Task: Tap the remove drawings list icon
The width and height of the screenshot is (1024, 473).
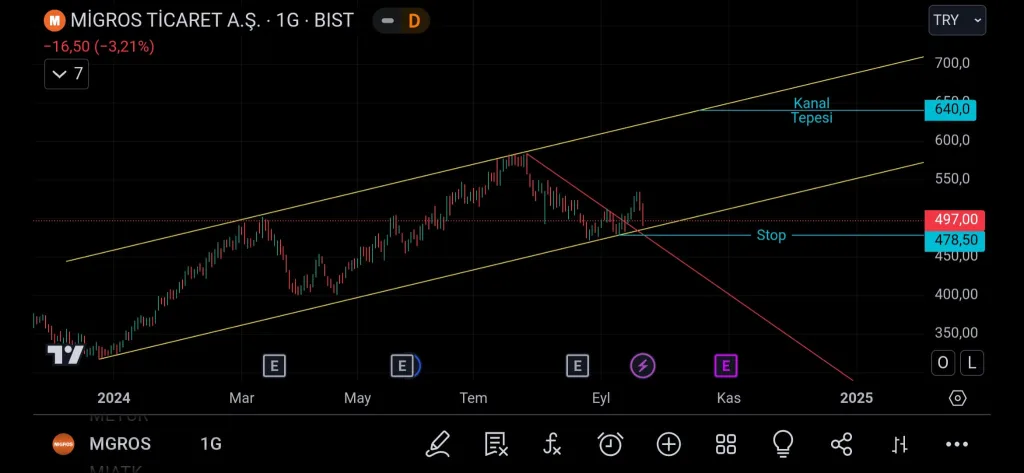Action: (496, 444)
